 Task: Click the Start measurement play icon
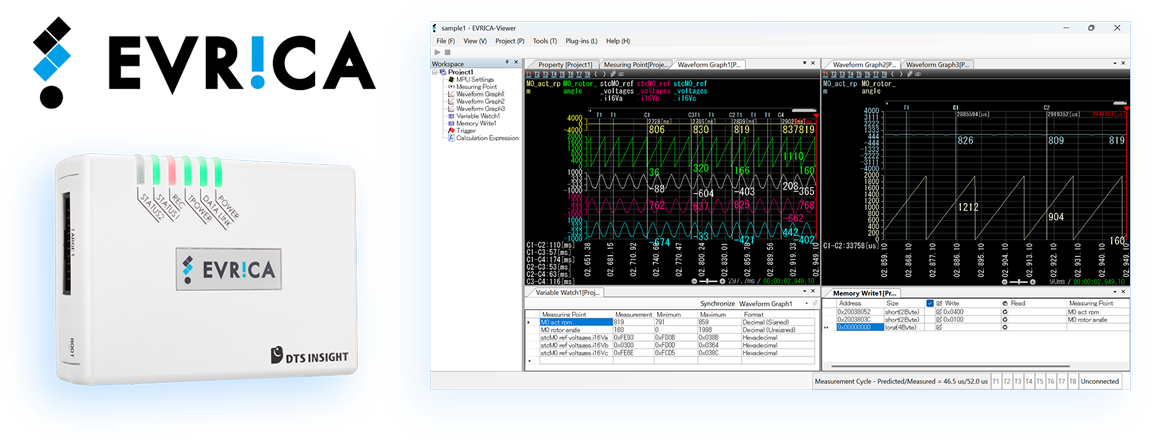pos(439,52)
